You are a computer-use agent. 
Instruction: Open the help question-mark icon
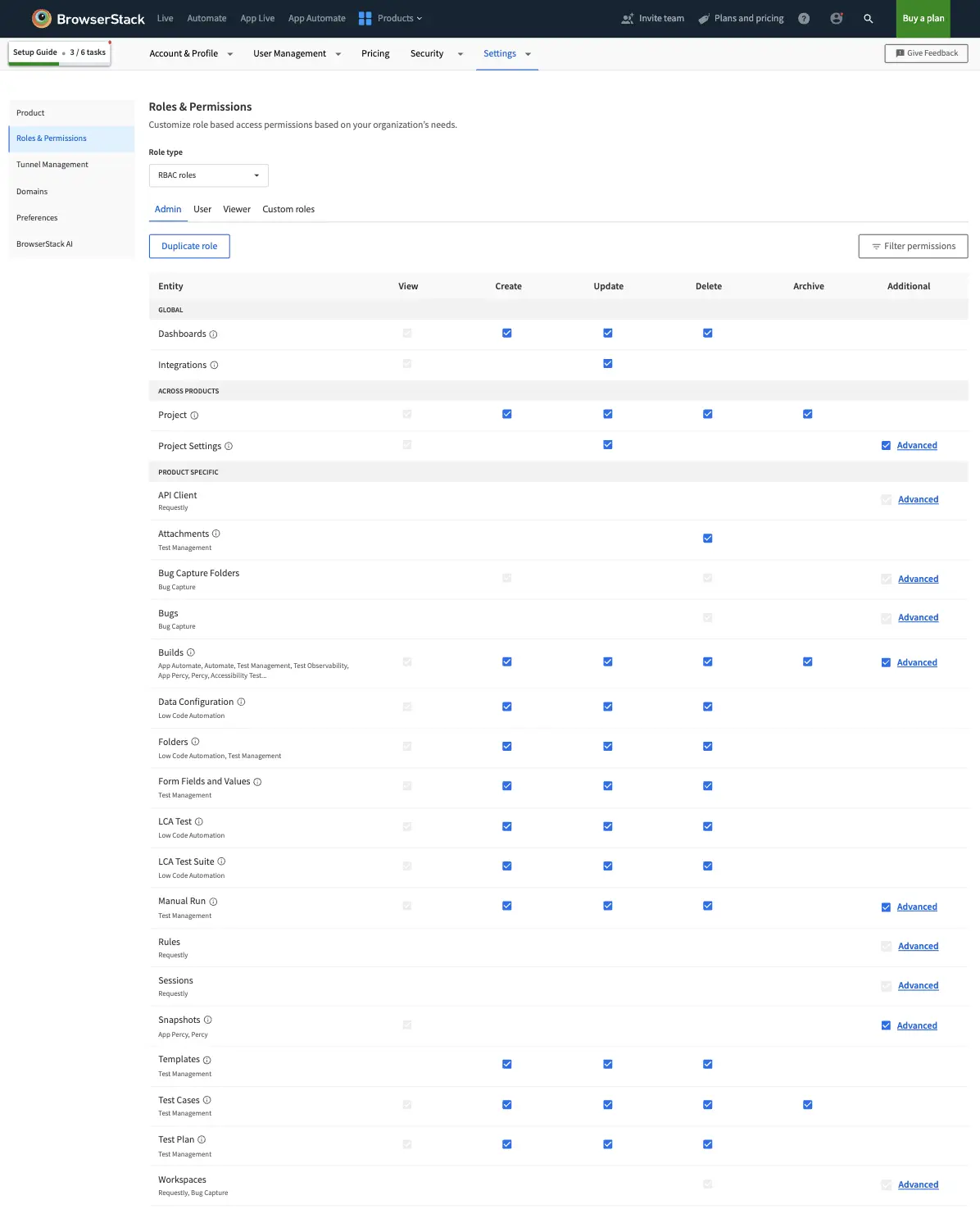tap(804, 18)
